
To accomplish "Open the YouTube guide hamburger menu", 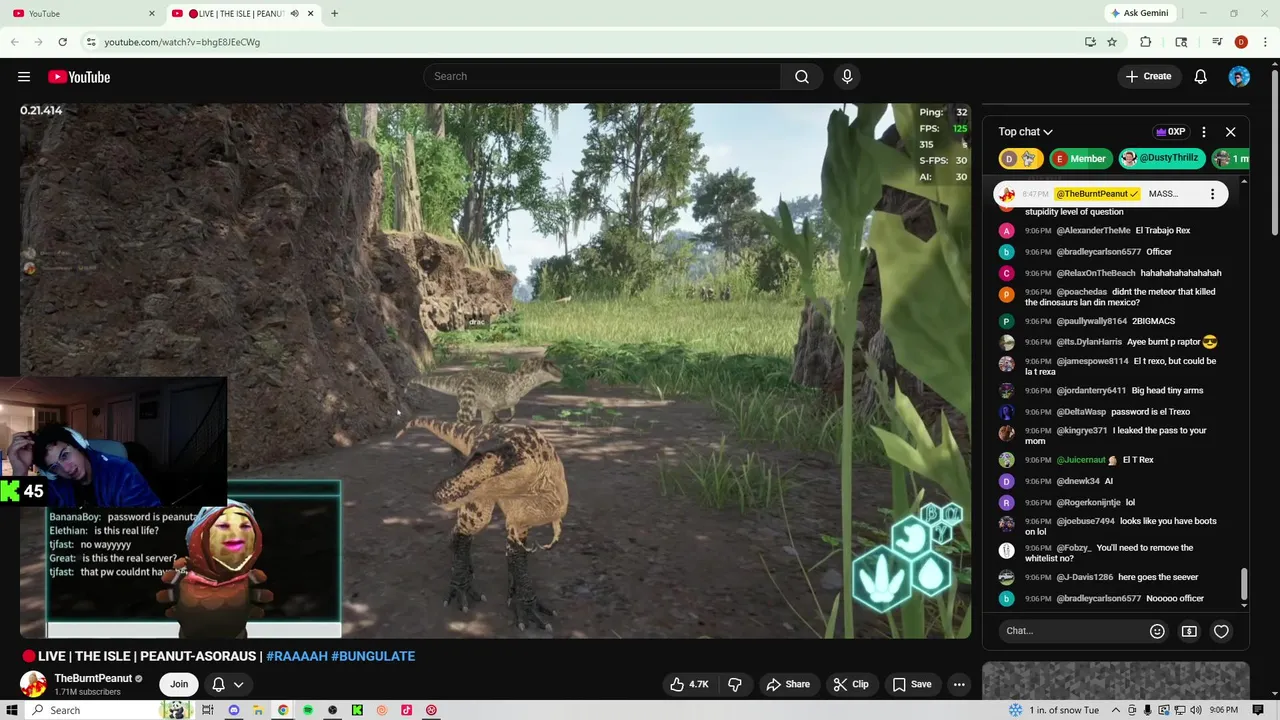I will [24, 77].
